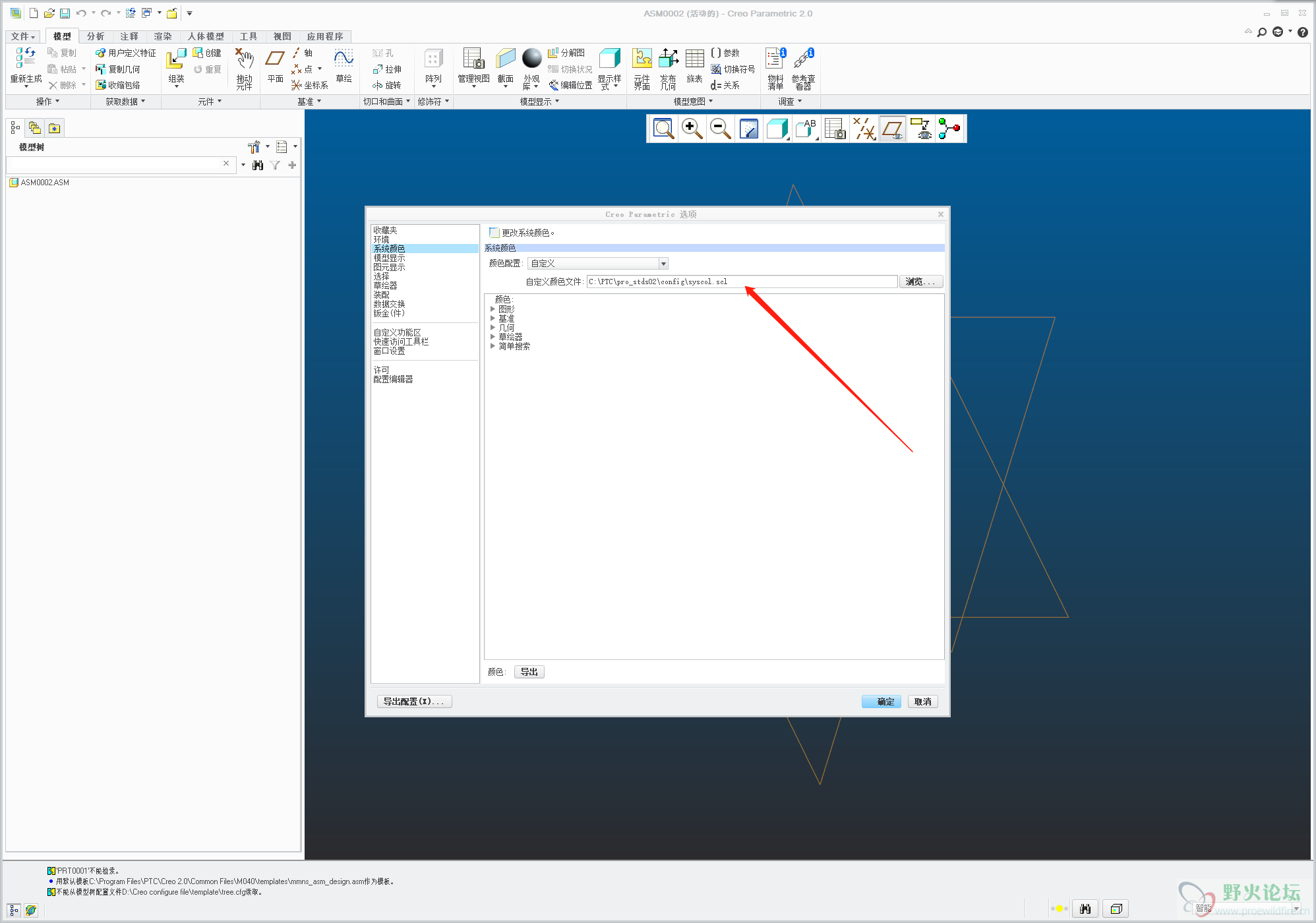Switch to the Applications (应用程序) ribbon tab
The height and width of the screenshot is (923, 1316).
tap(325, 36)
